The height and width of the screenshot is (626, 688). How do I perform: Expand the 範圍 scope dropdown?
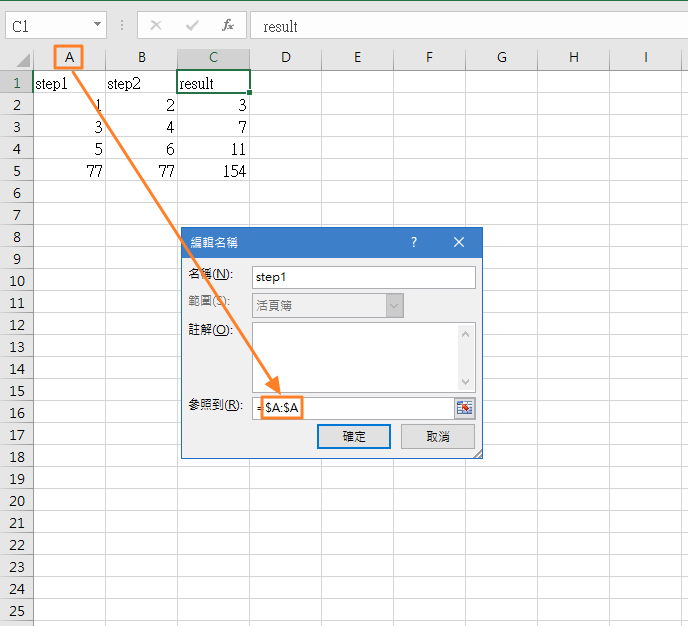(394, 305)
